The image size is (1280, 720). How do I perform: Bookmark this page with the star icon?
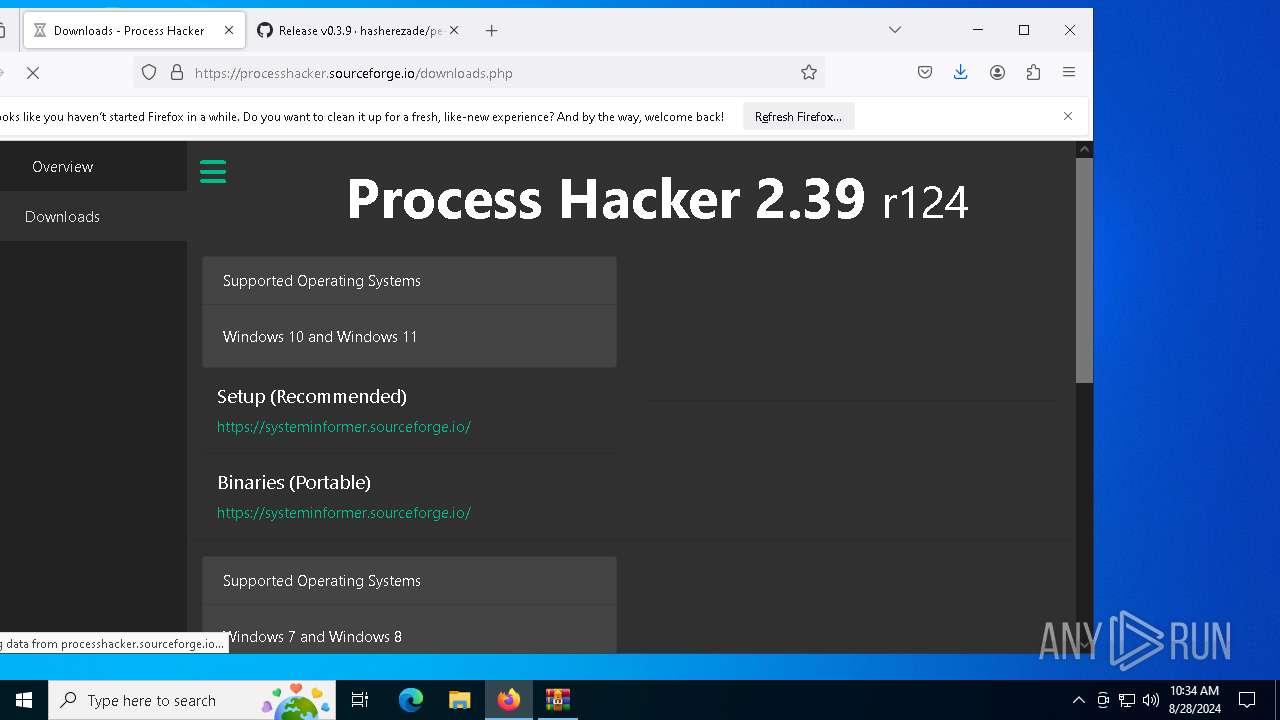coord(809,72)
